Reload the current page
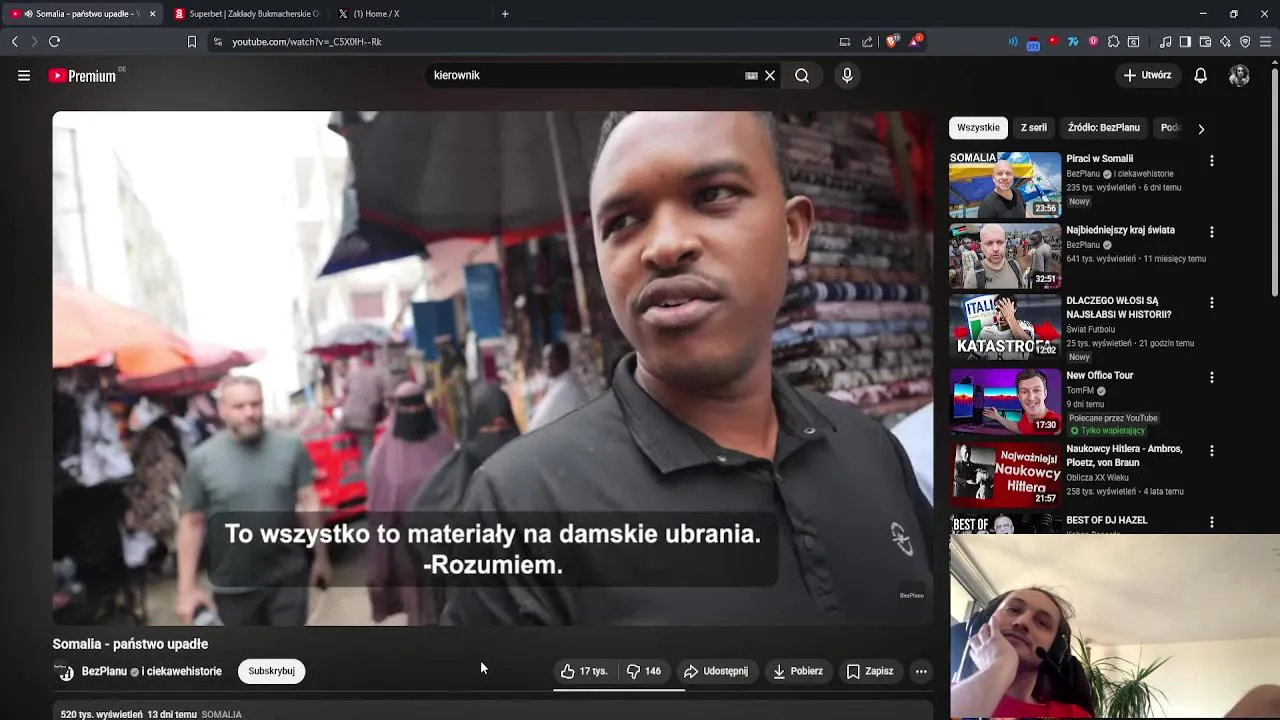This screenshot has width=1280, height=720. [54, 41]
